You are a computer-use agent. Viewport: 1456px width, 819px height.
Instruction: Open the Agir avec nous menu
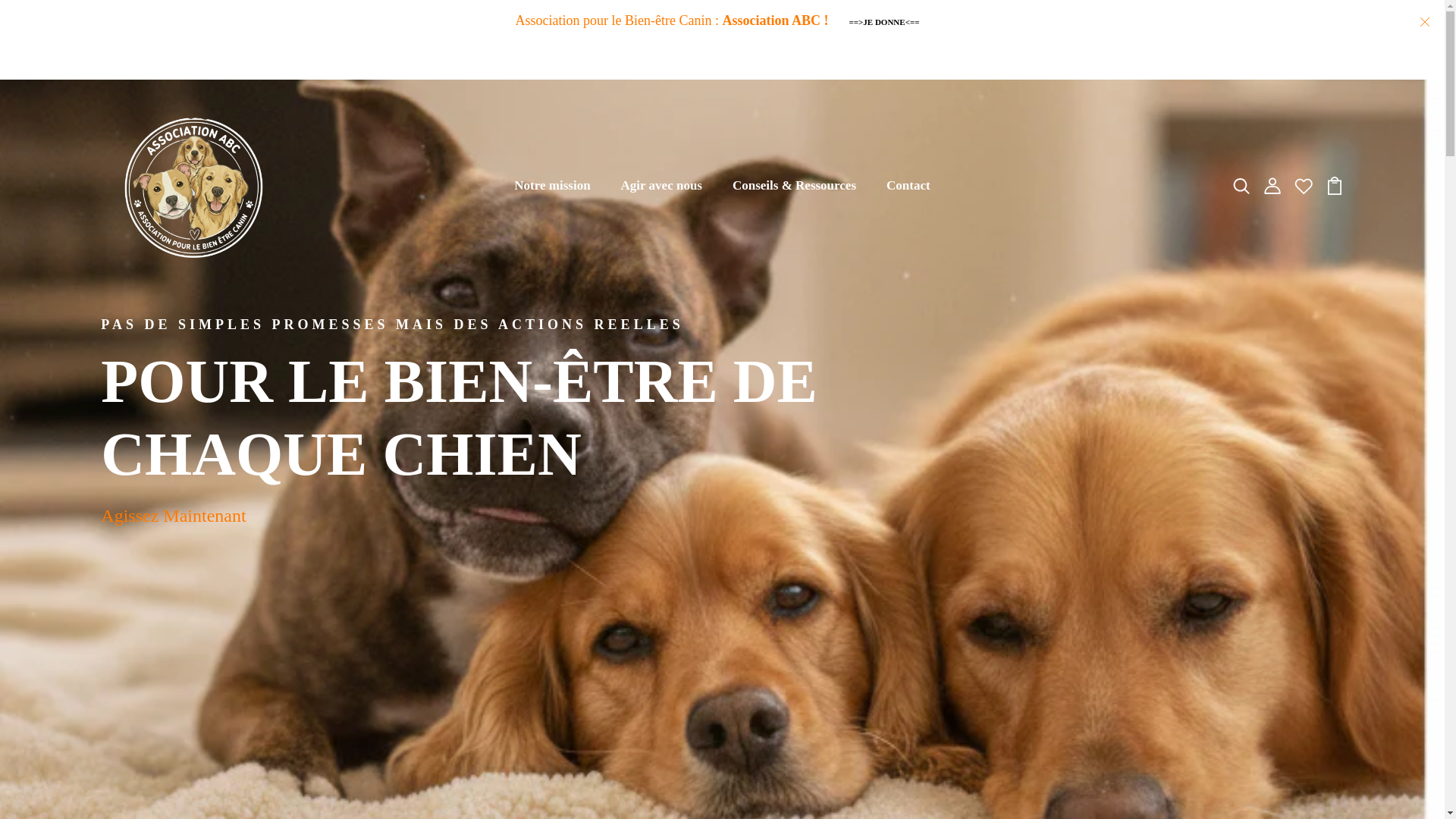click(661, 186)
